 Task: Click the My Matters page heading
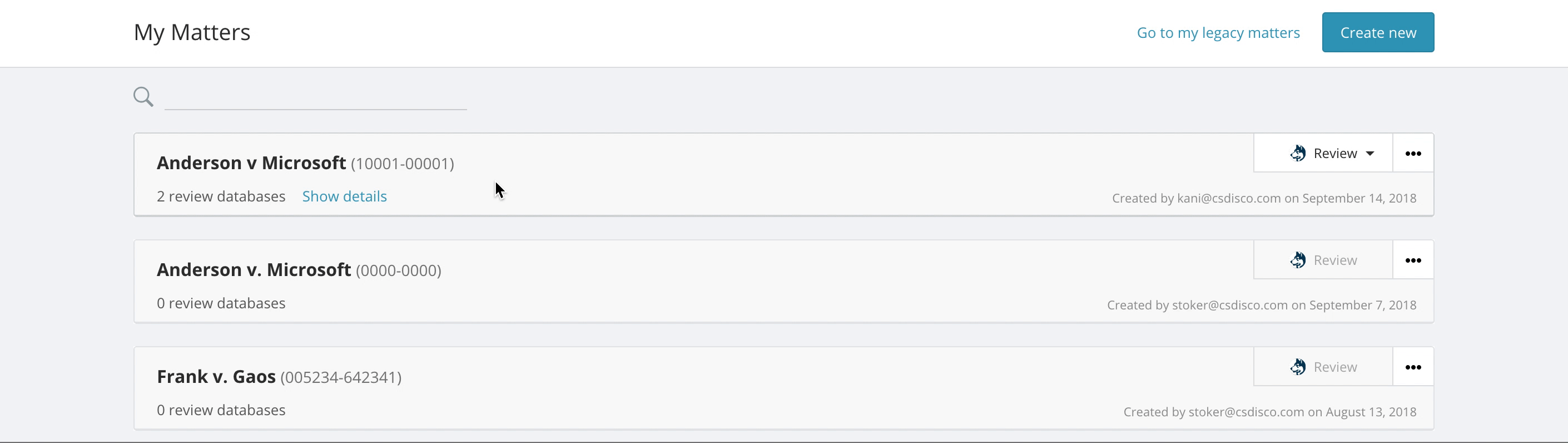click(x=192, y=32)
